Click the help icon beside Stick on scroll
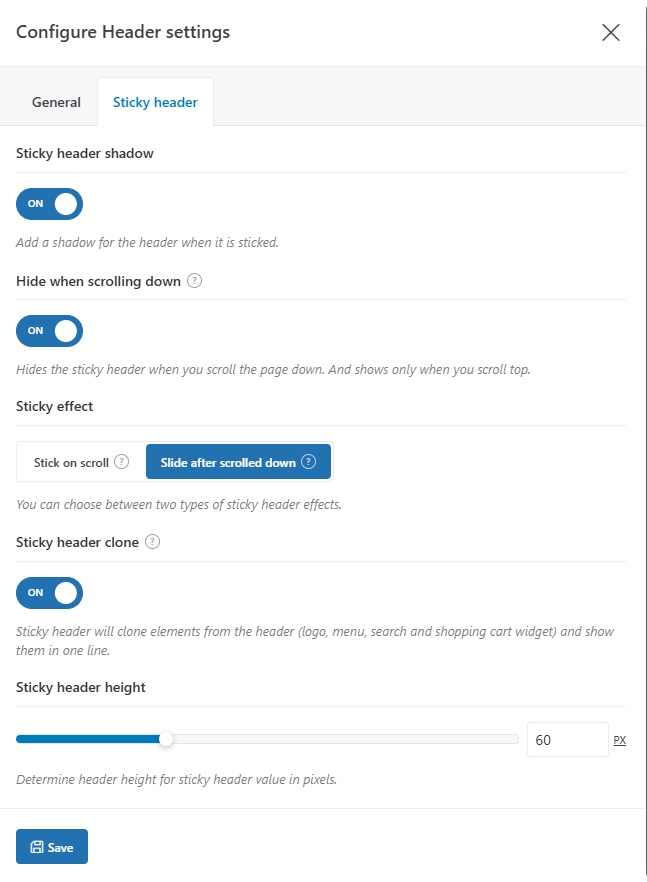Image resolution: width=647 pixels, height=882 pixels. pyautogui.click(x=122, y=462)
